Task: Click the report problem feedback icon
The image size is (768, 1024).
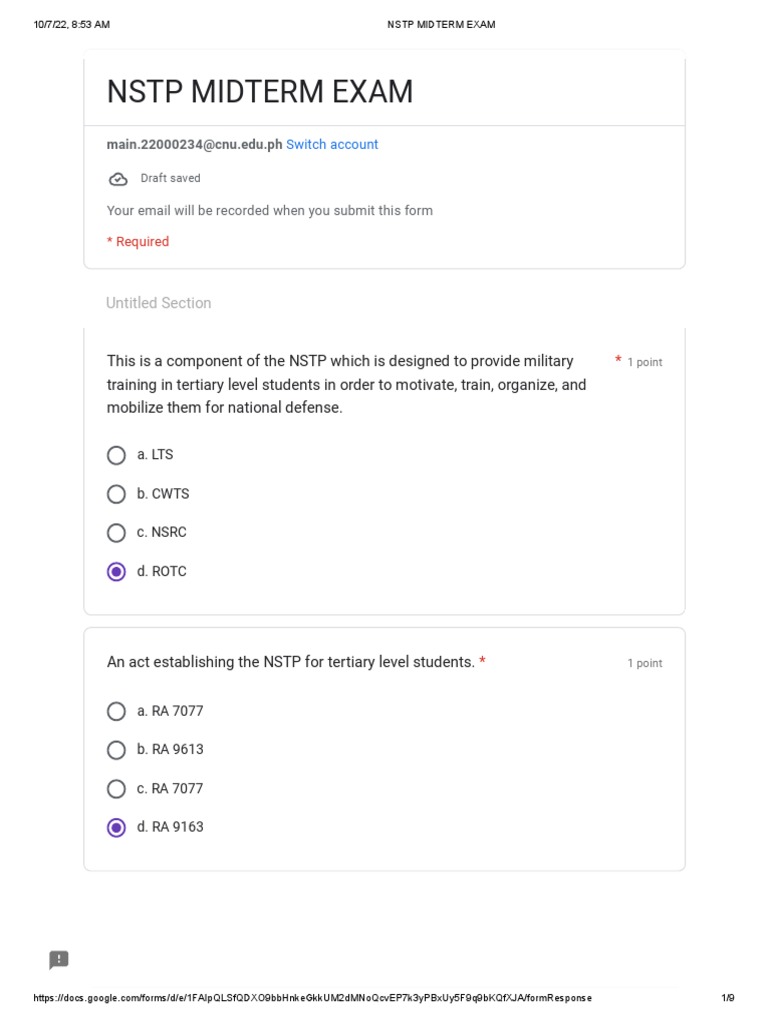Action: pyautogui.click(x=59, y=960)
